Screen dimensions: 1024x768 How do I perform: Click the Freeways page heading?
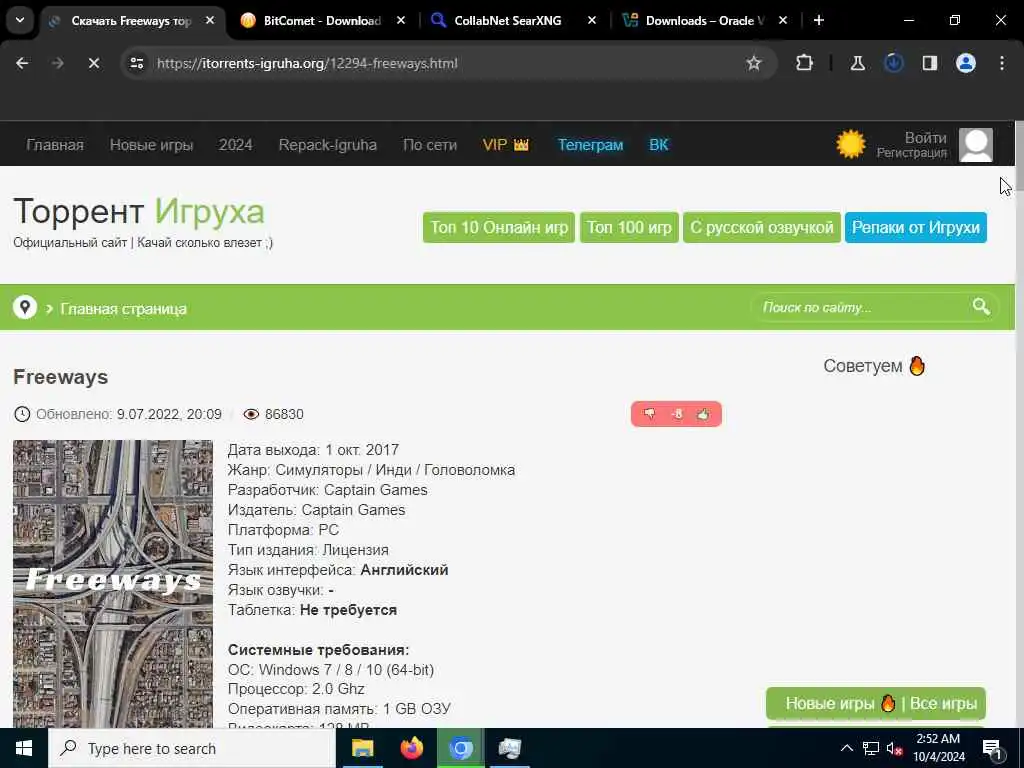point(61,377)
